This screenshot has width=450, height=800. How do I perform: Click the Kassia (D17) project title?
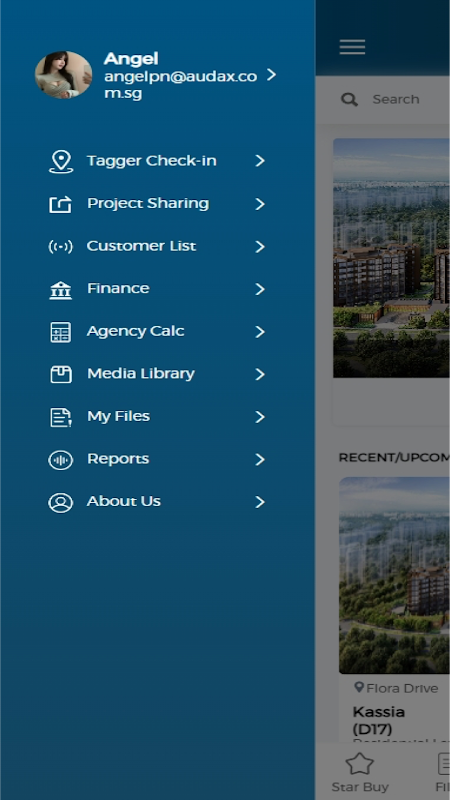[x=379, y=720]
